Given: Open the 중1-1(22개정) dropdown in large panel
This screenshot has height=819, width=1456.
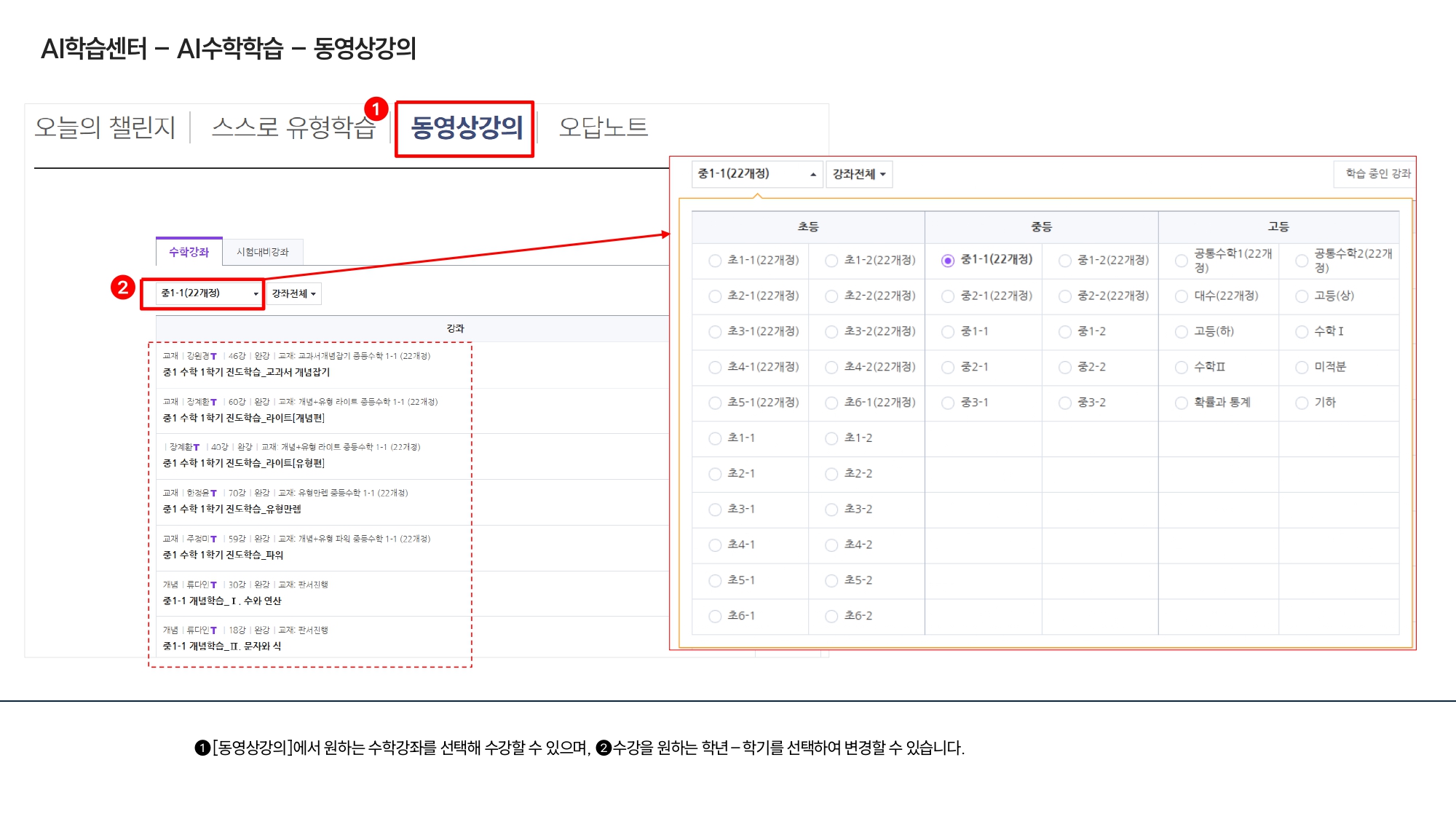Looking at the screenshot, I should (756, 174).
